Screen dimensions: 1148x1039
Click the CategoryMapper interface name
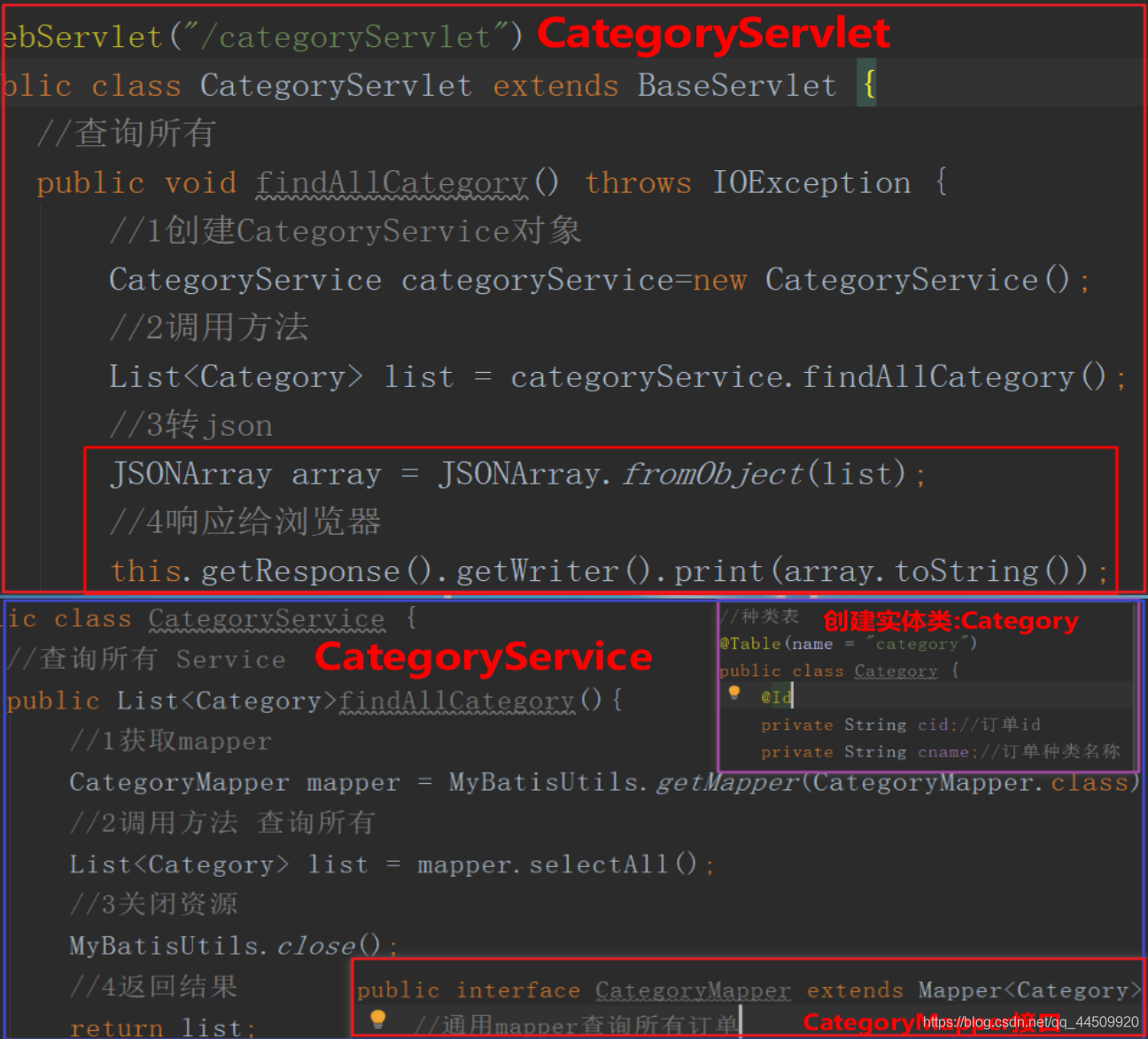[x=693, y=991]
